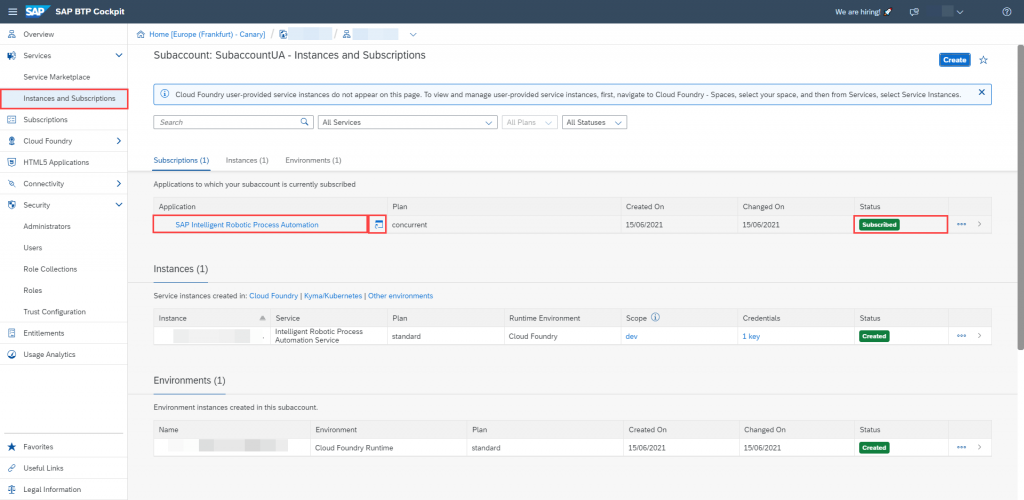
Task: Open Trust Configuration menu item
Action: [x=54, y=312]
